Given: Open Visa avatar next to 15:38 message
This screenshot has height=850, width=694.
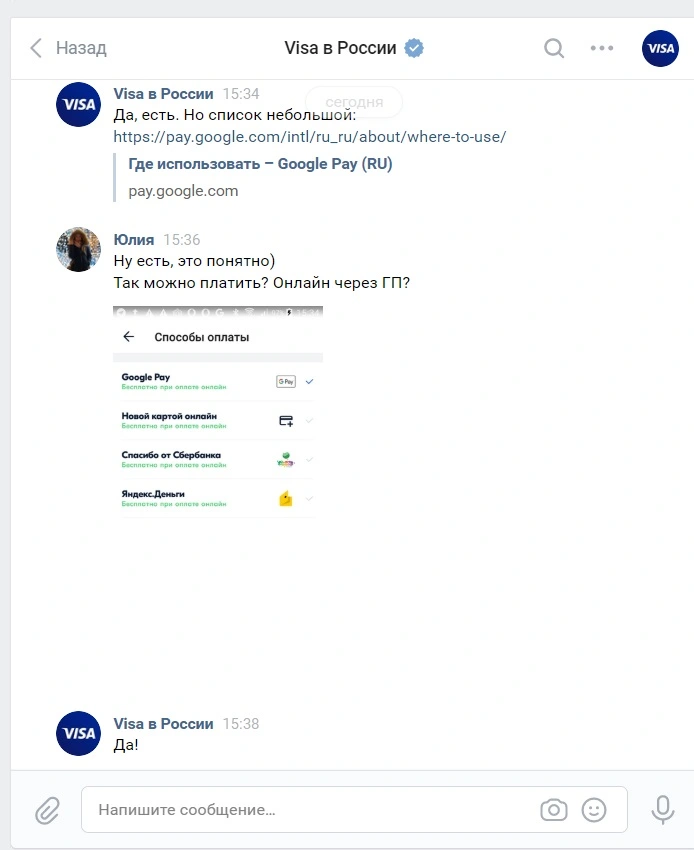Looking at the screenshot, I should pos(79,733).
